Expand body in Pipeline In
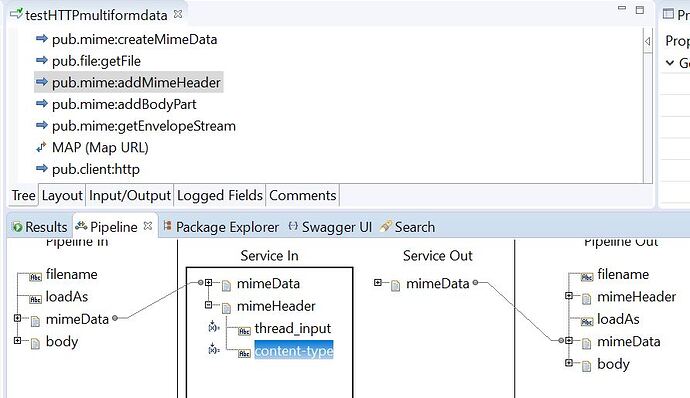 click(18, 340)
